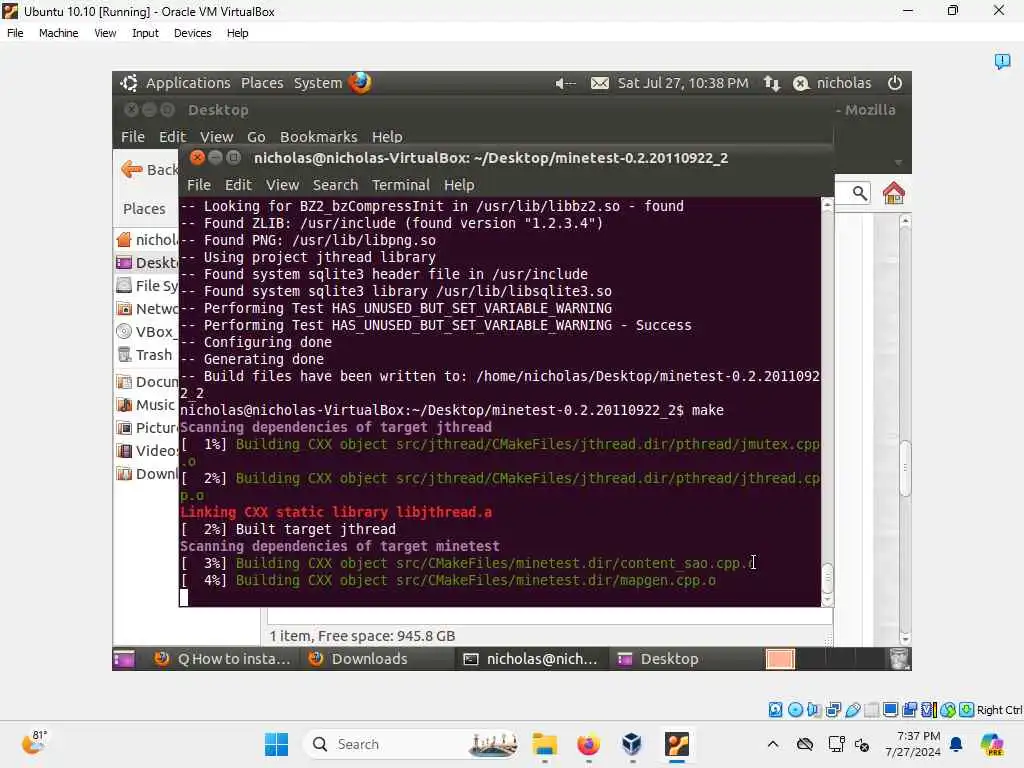
Task: Open VirtualBox File menu
Action: tap(15, 33)
